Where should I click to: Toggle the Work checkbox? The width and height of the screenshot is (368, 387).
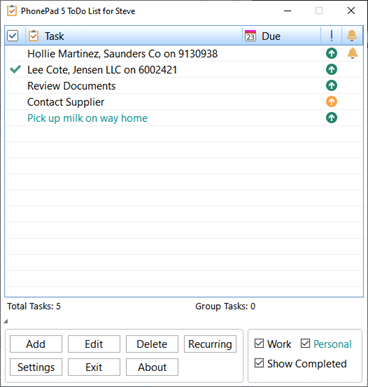click(x=259, y=343)
